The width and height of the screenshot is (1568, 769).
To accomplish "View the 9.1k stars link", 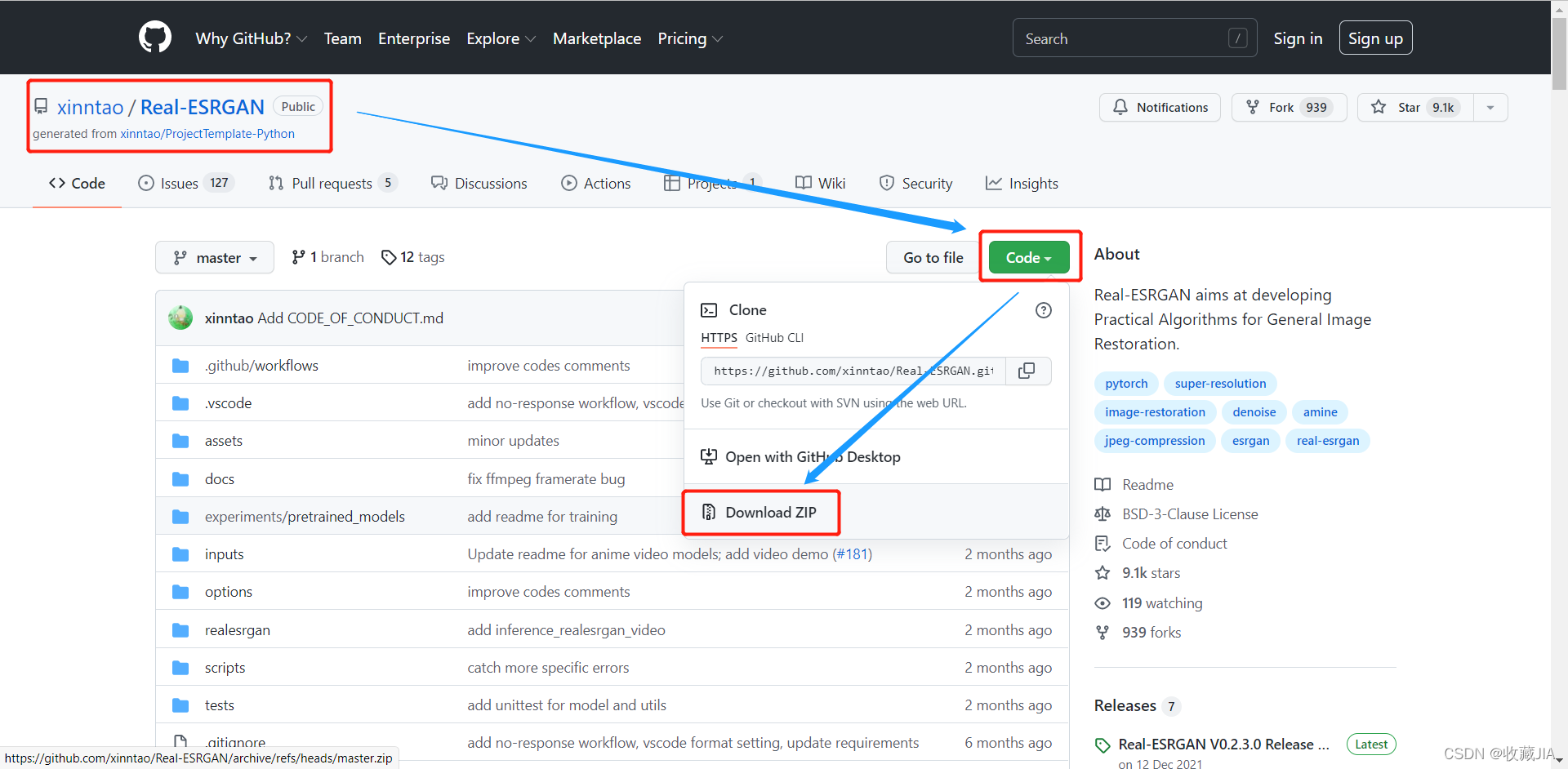I will click(x=1137, y=573).
